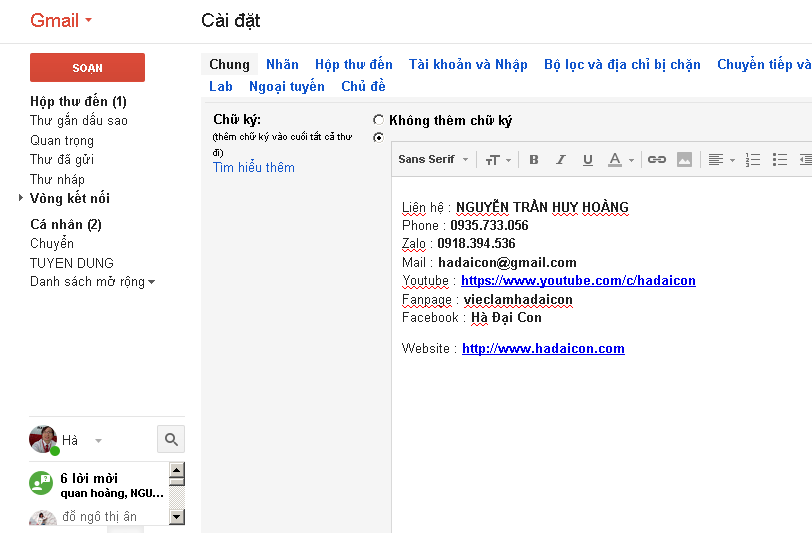Open the Tìm hiểu thêm link

tap(254, 167)
